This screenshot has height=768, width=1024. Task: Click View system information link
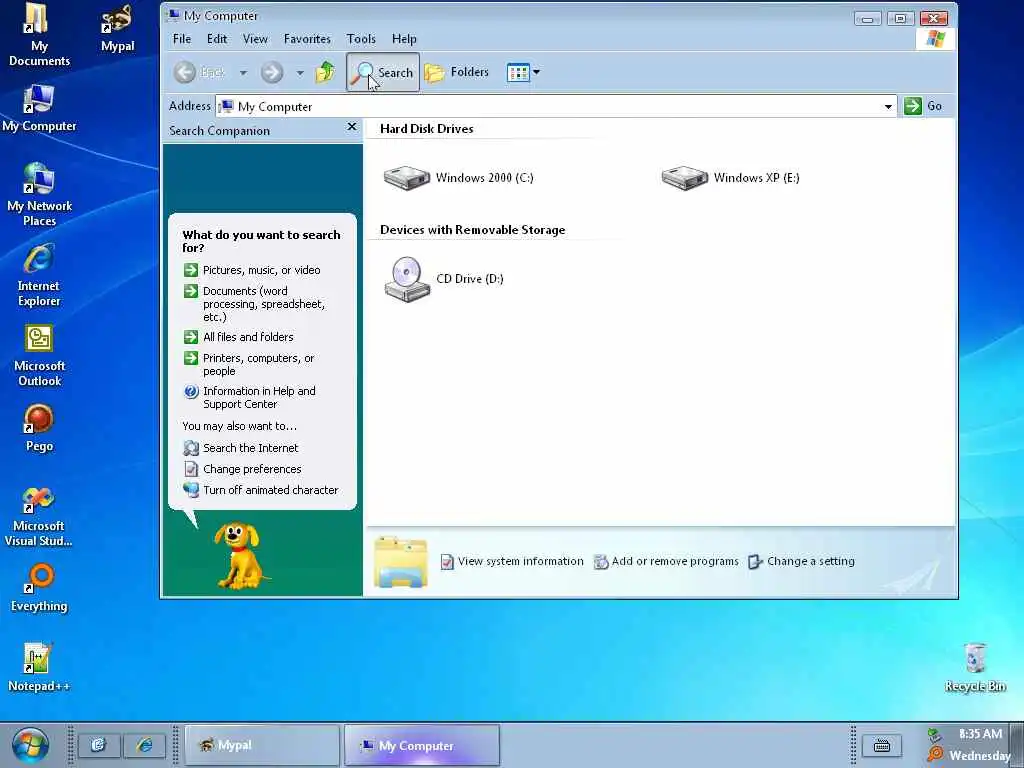click(x=520, y=561)
